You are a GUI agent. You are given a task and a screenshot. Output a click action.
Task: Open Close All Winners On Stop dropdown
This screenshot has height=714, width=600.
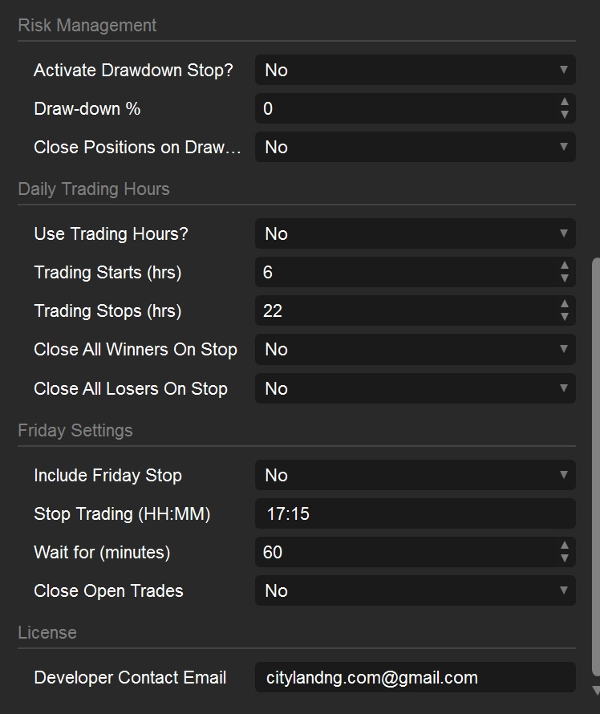pos(415,350)
